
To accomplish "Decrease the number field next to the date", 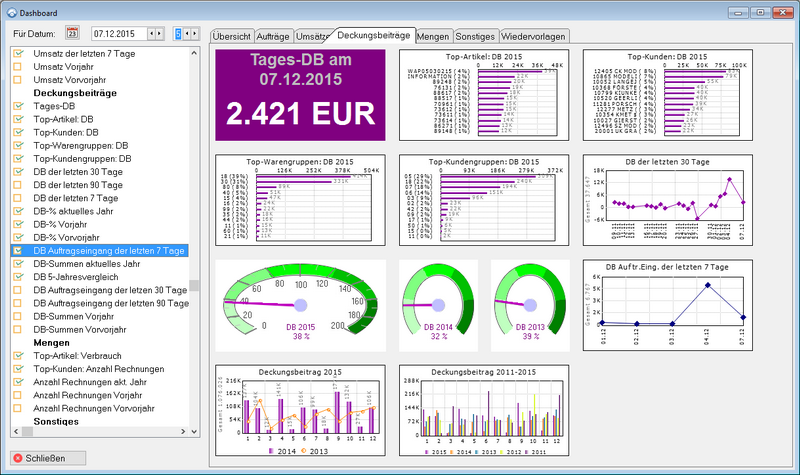I will click(188, 34).
